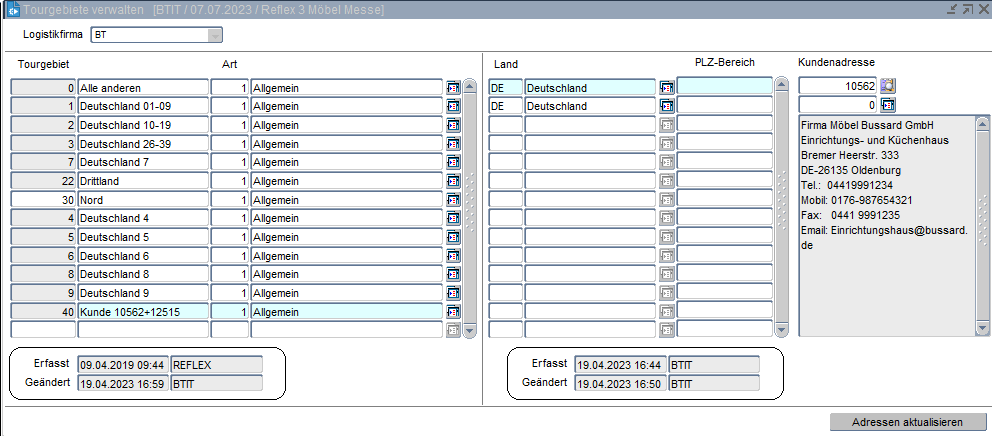Open lookup icon beside Kundenadresse field showing 0
The height and width of the screenshot is (436, 992).
[x=887, y=105]
